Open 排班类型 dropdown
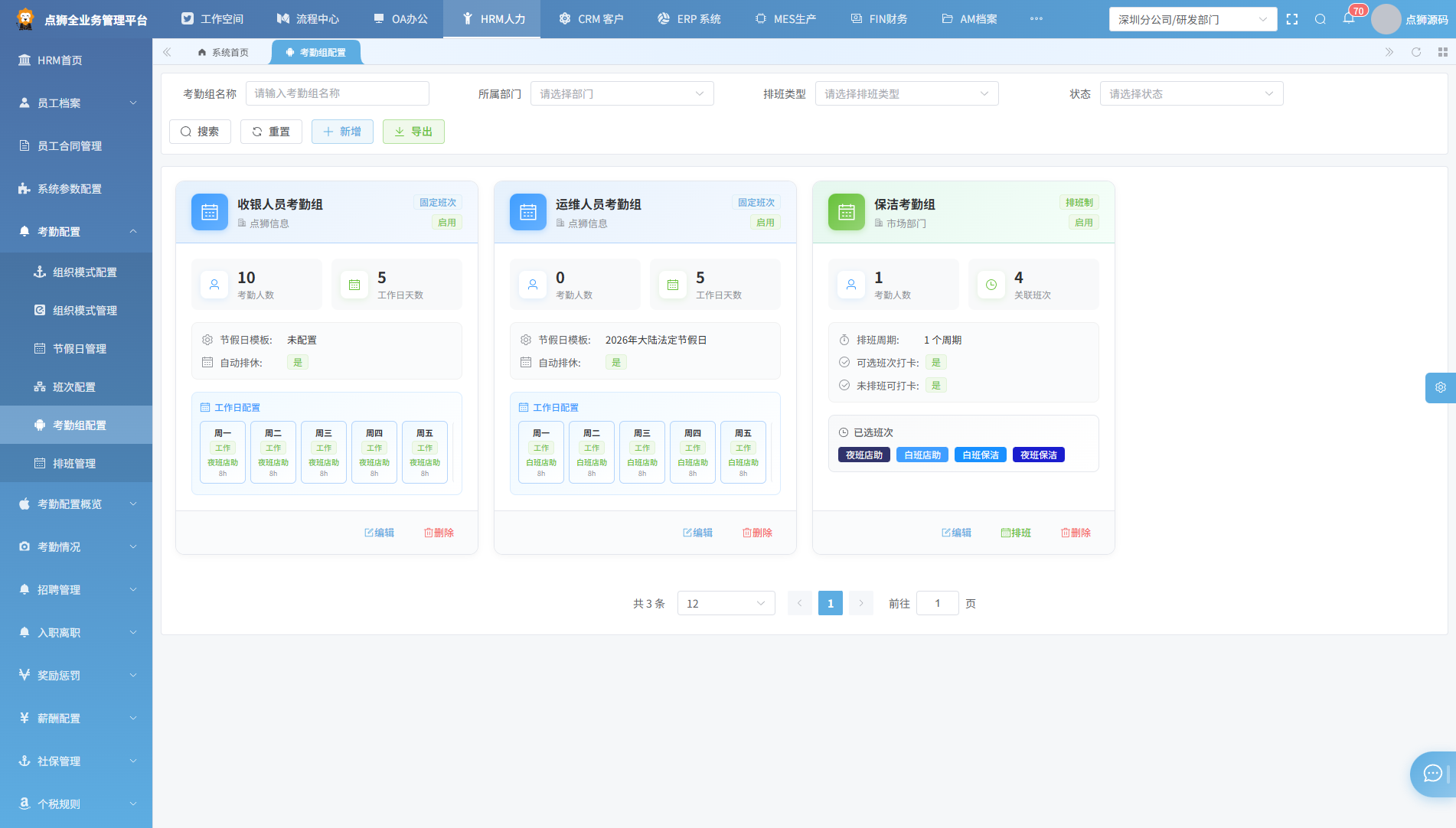 [906, 93]
